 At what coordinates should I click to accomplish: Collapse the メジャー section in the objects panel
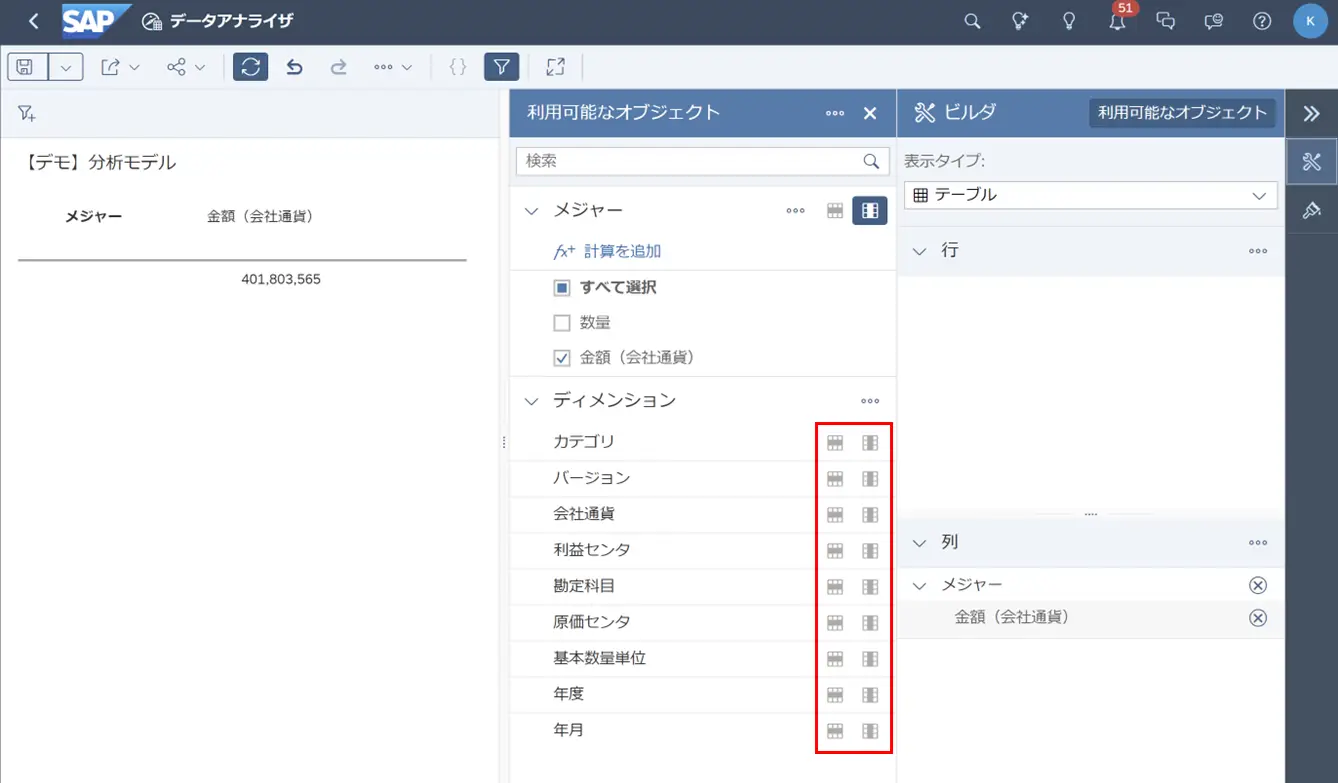[532, 211]
